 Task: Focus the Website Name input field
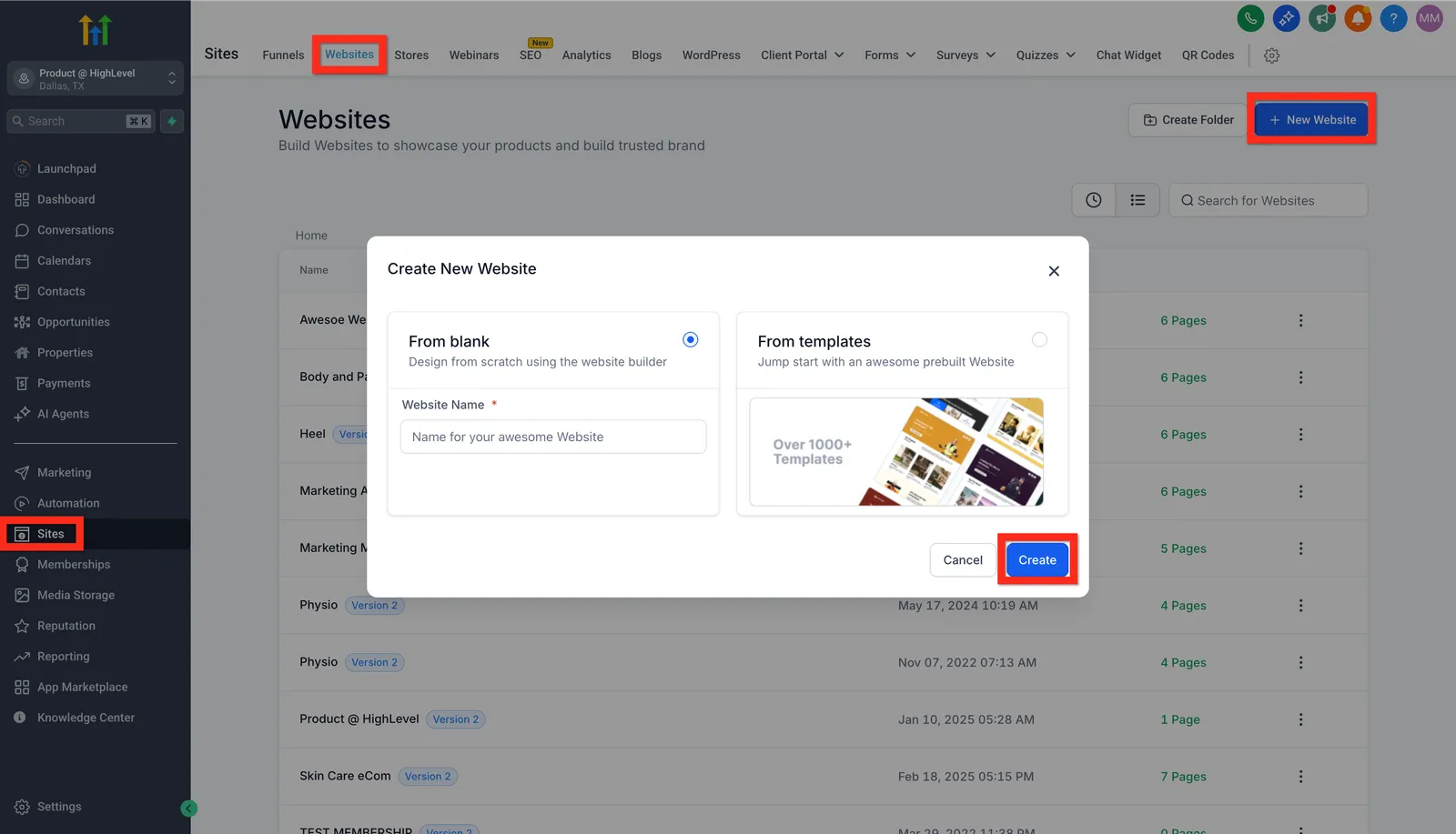coord(553,437)
